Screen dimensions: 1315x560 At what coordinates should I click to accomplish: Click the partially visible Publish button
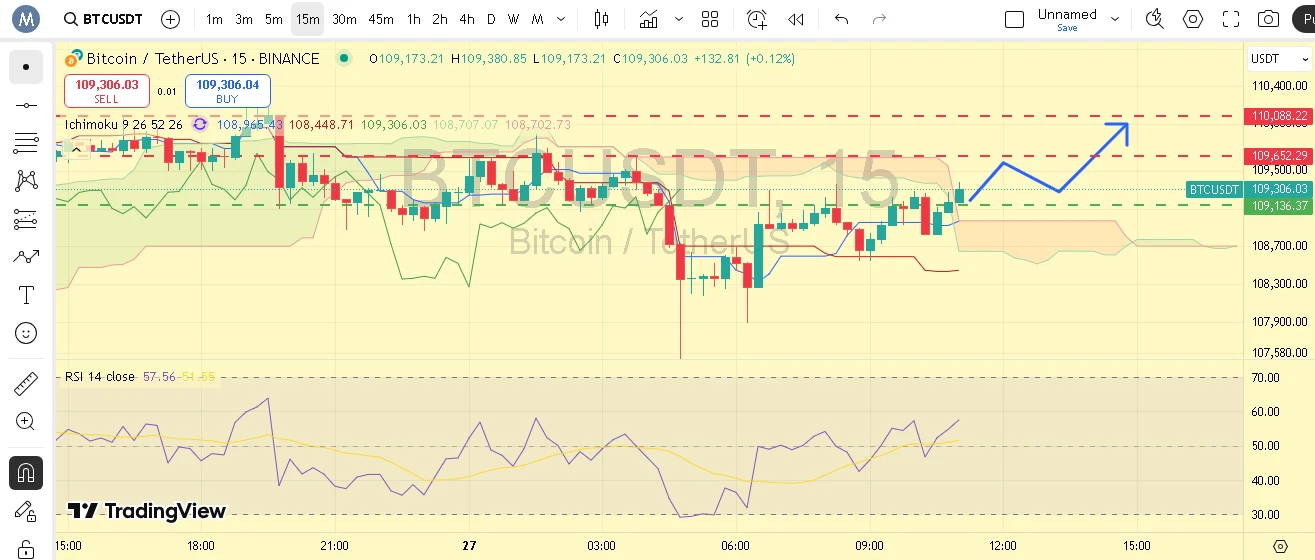[x=1303, y=19]
